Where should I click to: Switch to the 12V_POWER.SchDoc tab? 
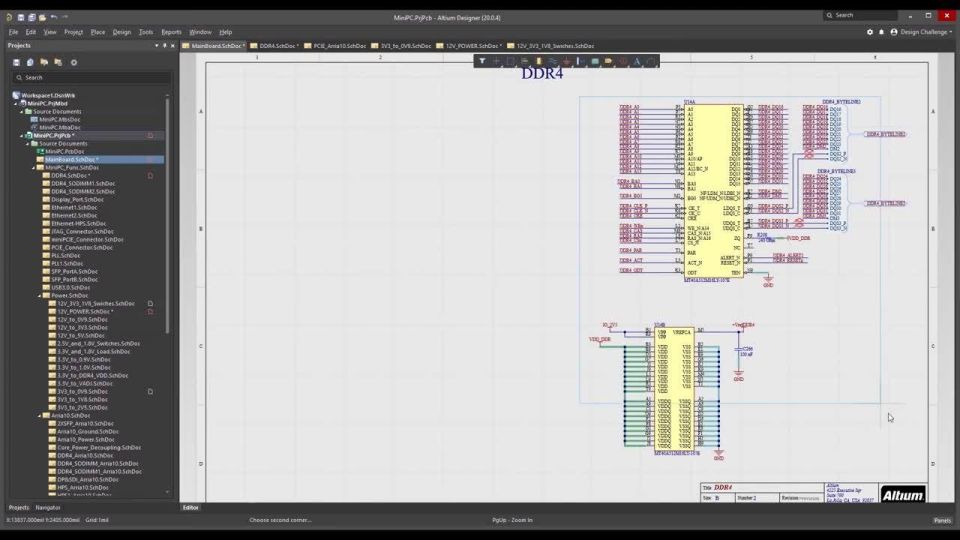click(469, 46)
